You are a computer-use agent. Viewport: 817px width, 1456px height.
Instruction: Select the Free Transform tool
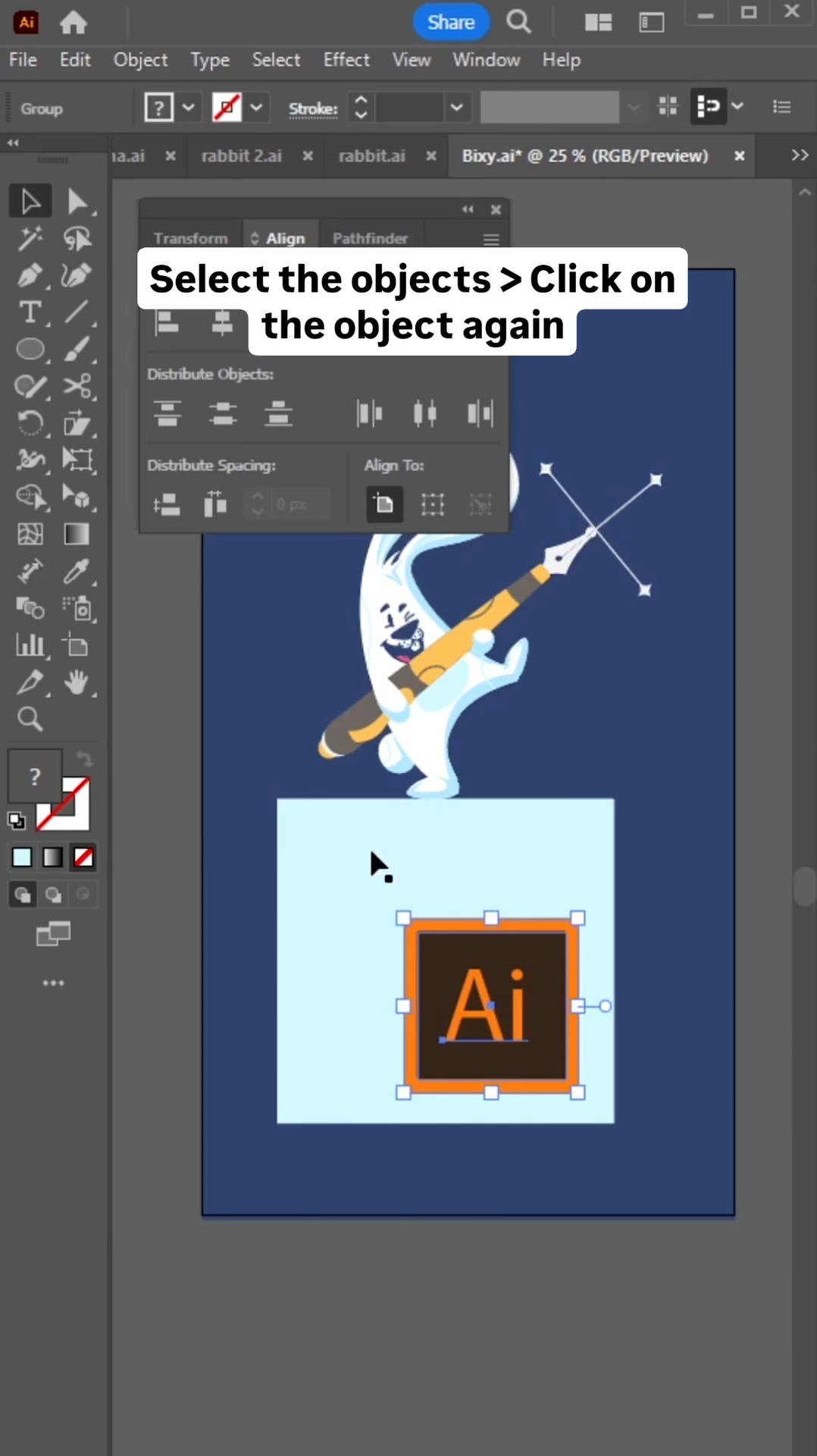(77, 460)
